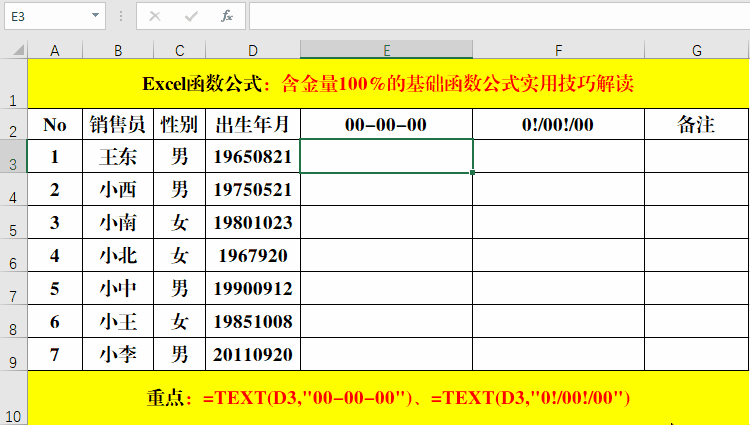Click the Enter checkmark formula bar icon
750x425 pixels.
coord(191,16)
